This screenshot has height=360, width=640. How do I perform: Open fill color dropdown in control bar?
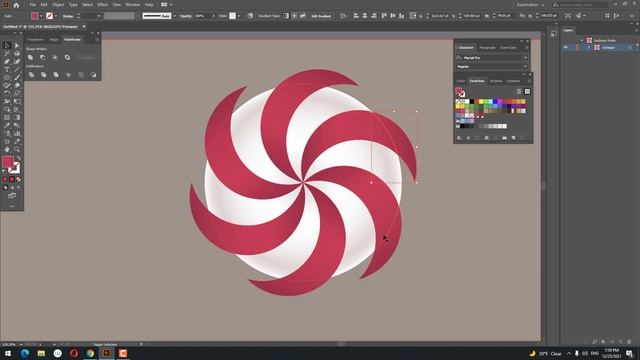41,16
